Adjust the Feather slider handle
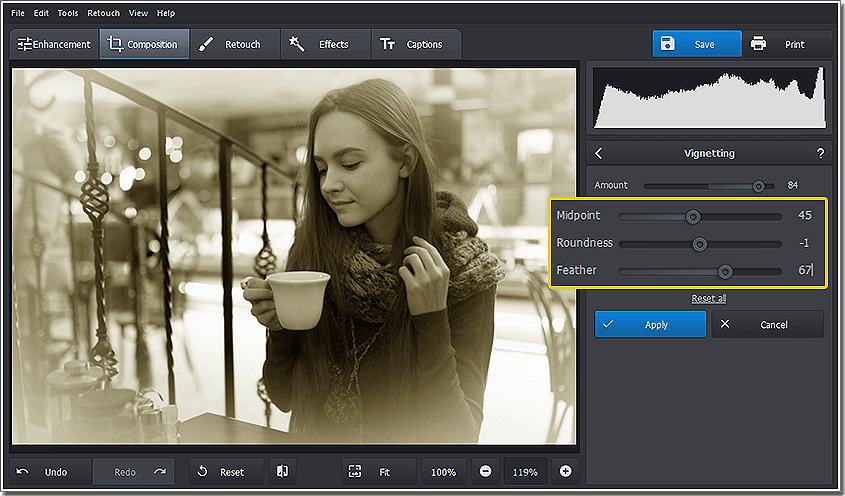 725,272
